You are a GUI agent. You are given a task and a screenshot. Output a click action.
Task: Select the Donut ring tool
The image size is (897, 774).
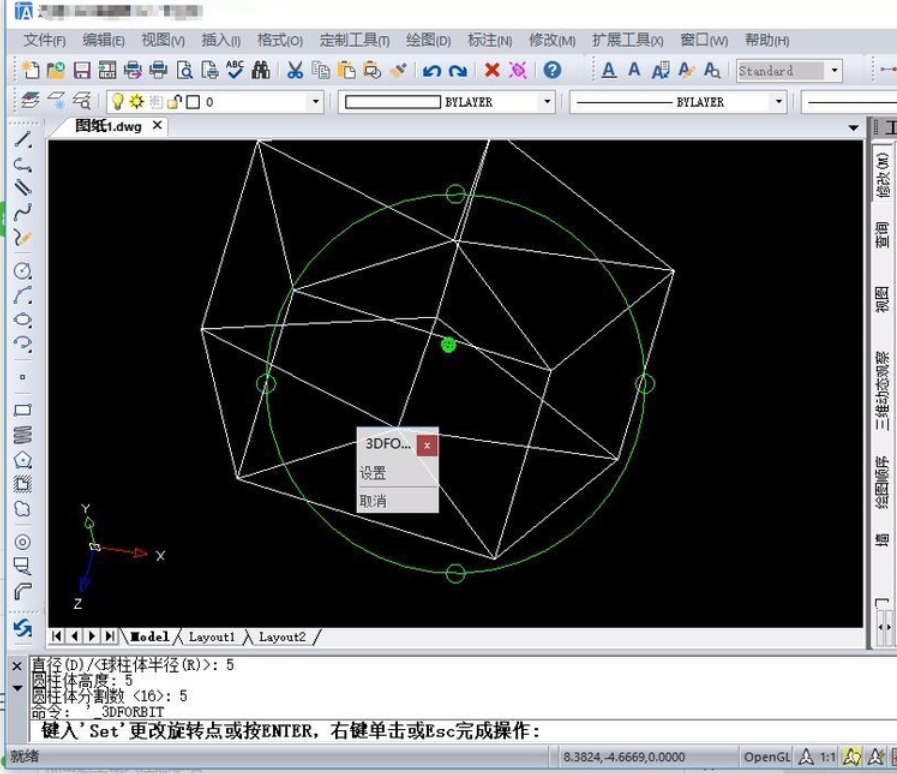click(x=23, y=541)
